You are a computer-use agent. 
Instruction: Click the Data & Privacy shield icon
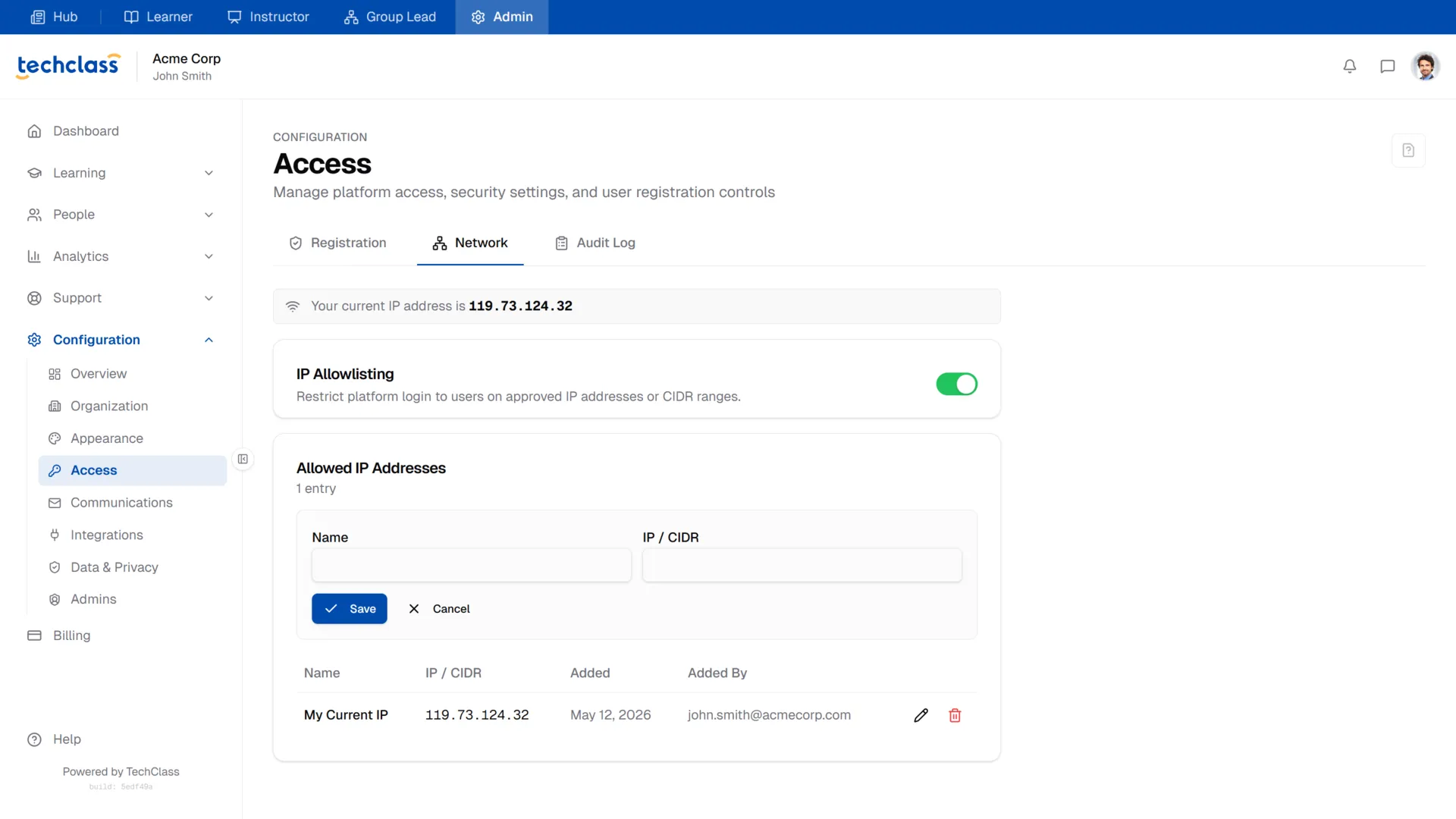coord(55,567)
